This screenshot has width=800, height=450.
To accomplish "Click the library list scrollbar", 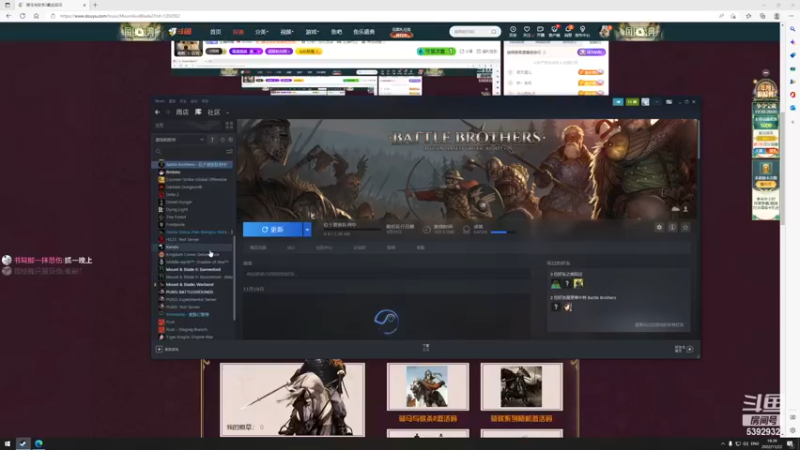I will (234, 278).
